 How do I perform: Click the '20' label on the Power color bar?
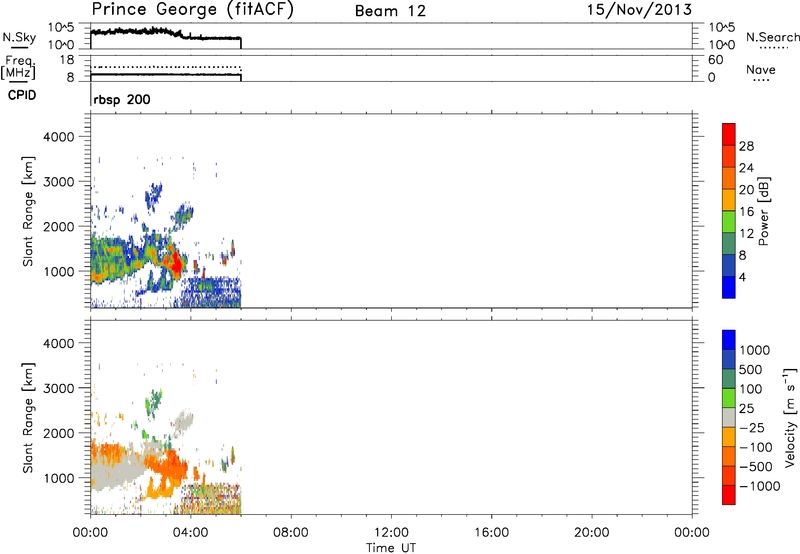point(746,190)
